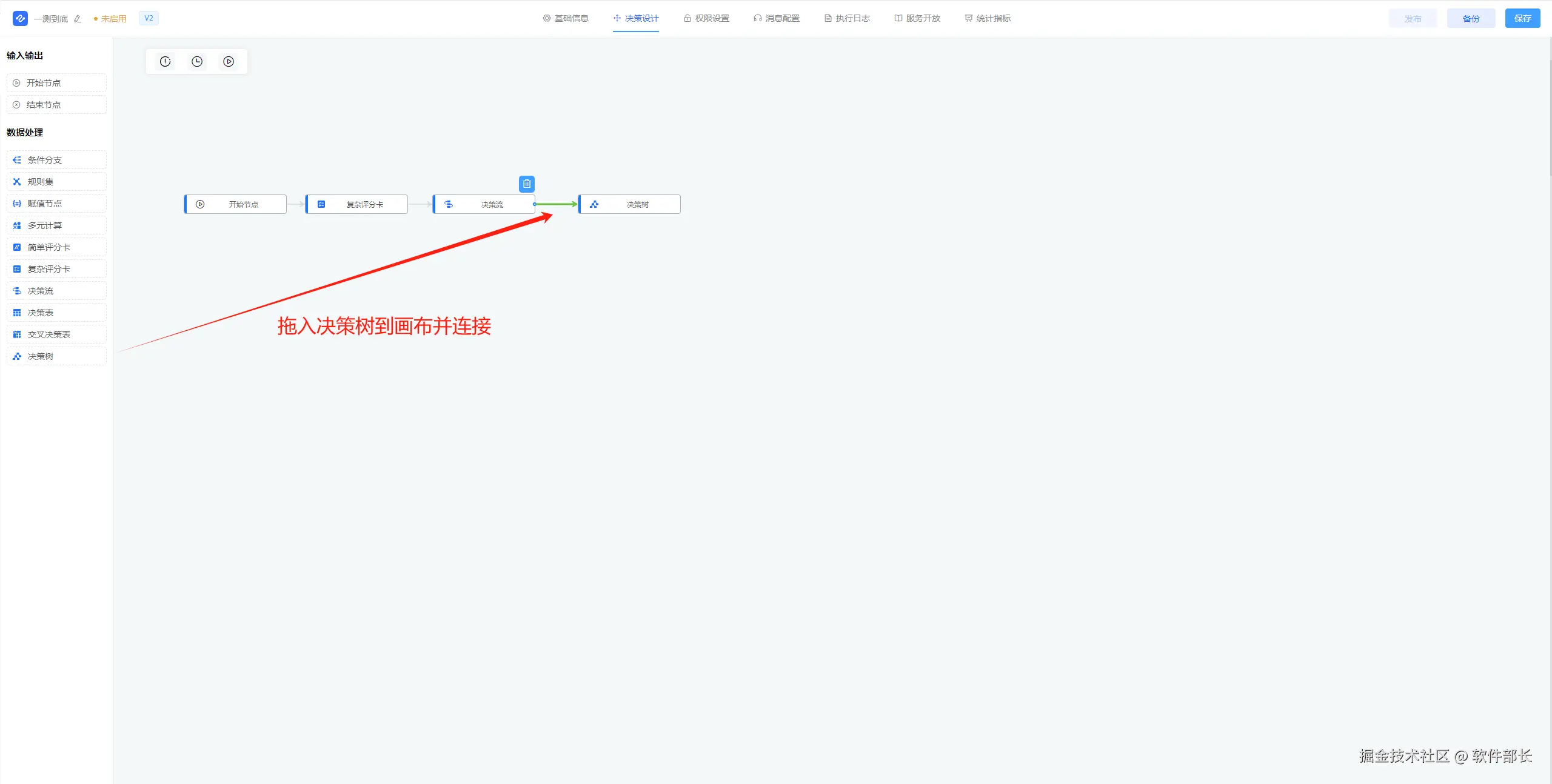The width and height of the screenshot is (1552, 784).
Task: Switch to the 基础信息 tab
Action: 566,18
